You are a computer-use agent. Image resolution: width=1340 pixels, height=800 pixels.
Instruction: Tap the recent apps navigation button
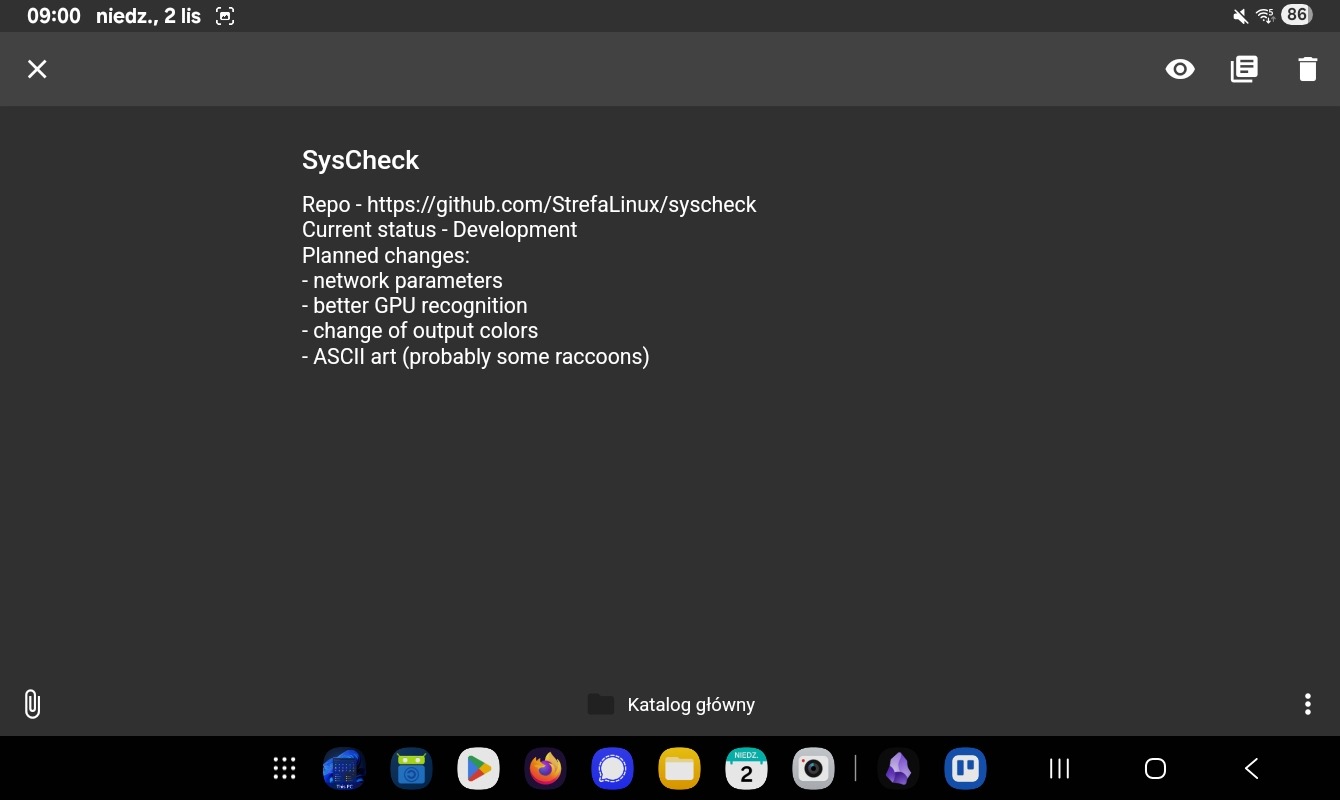1059,768
